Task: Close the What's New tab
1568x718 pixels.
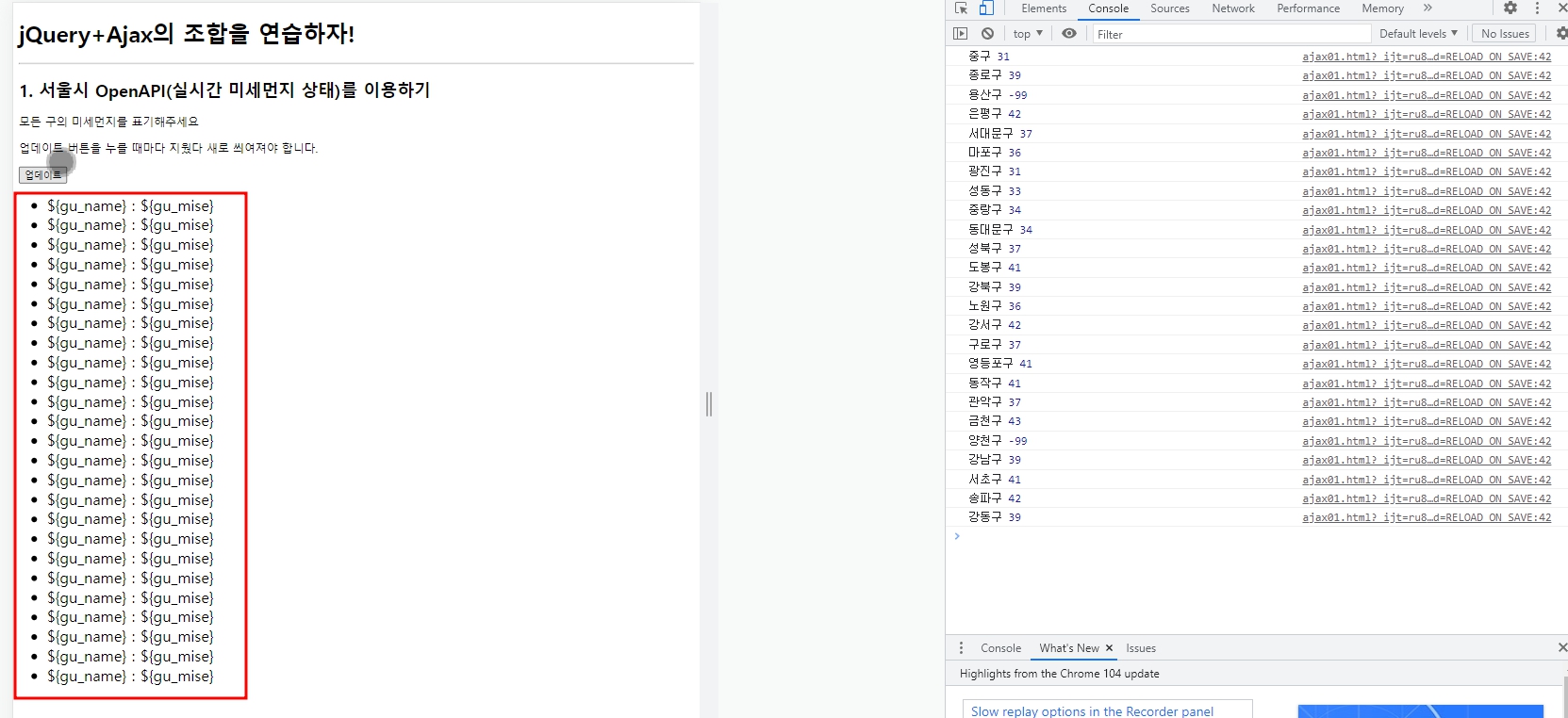Action: [x=1109, y=648]
